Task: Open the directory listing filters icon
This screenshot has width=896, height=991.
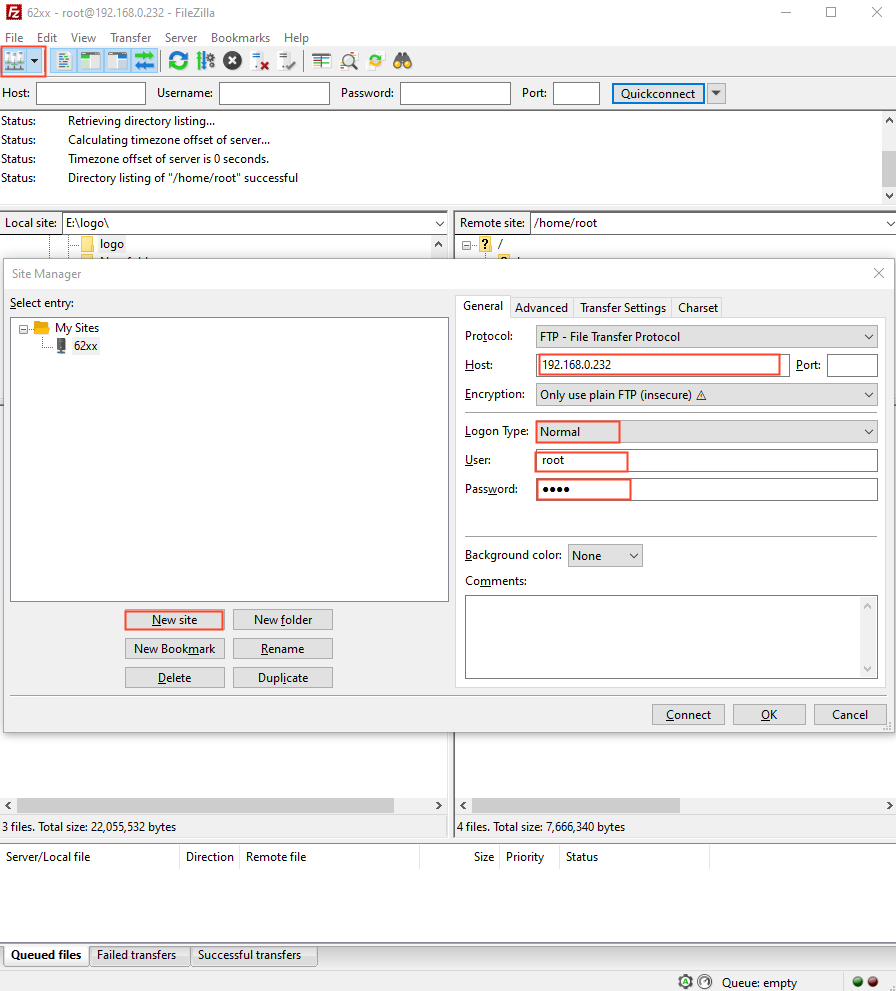Action: point(321,61)
